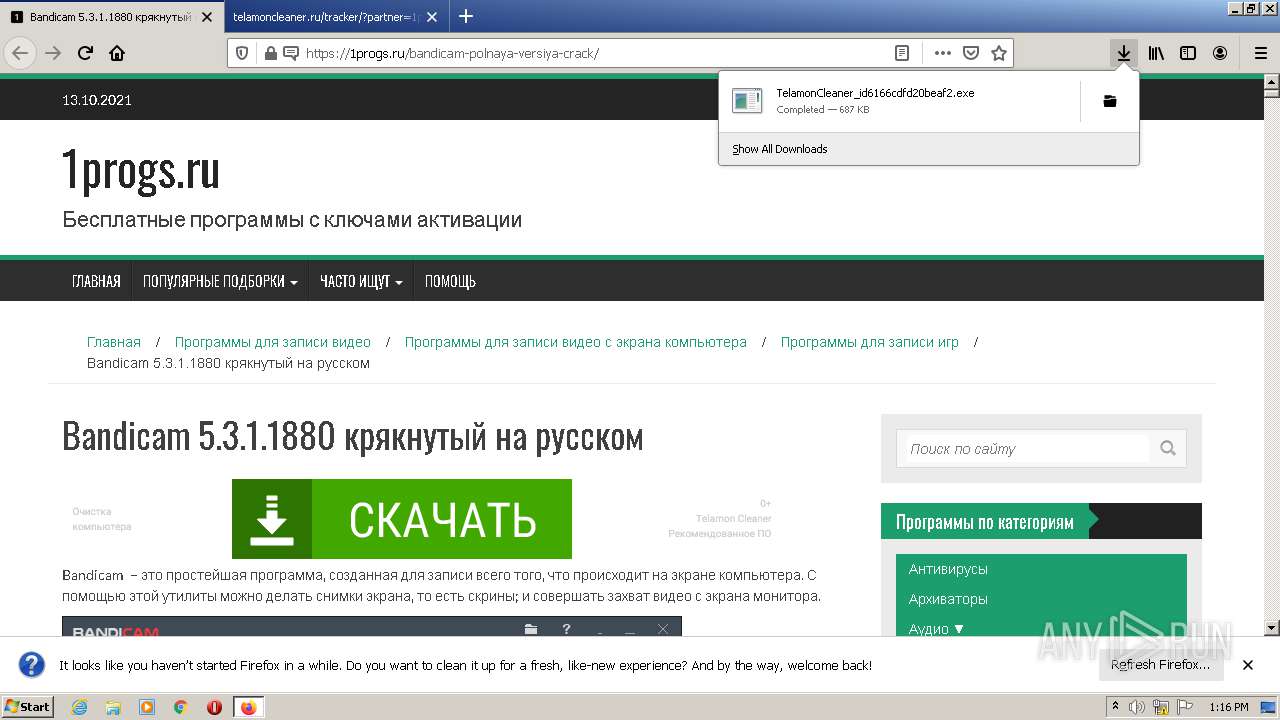
Task: Click Telamon Cleaner ad text
Action: click(733, 519)
